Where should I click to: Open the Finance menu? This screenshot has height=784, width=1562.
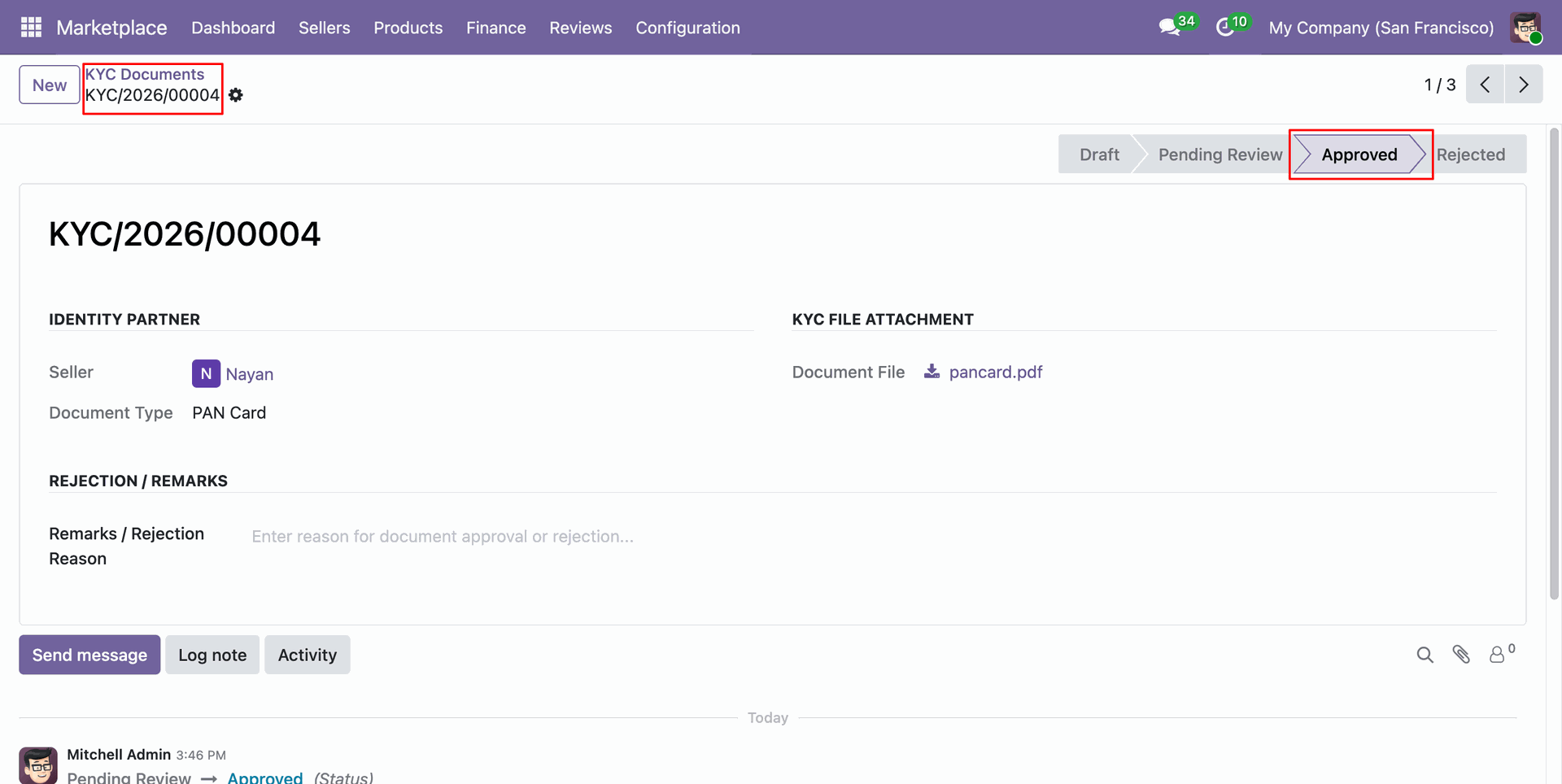pos(496,28)
